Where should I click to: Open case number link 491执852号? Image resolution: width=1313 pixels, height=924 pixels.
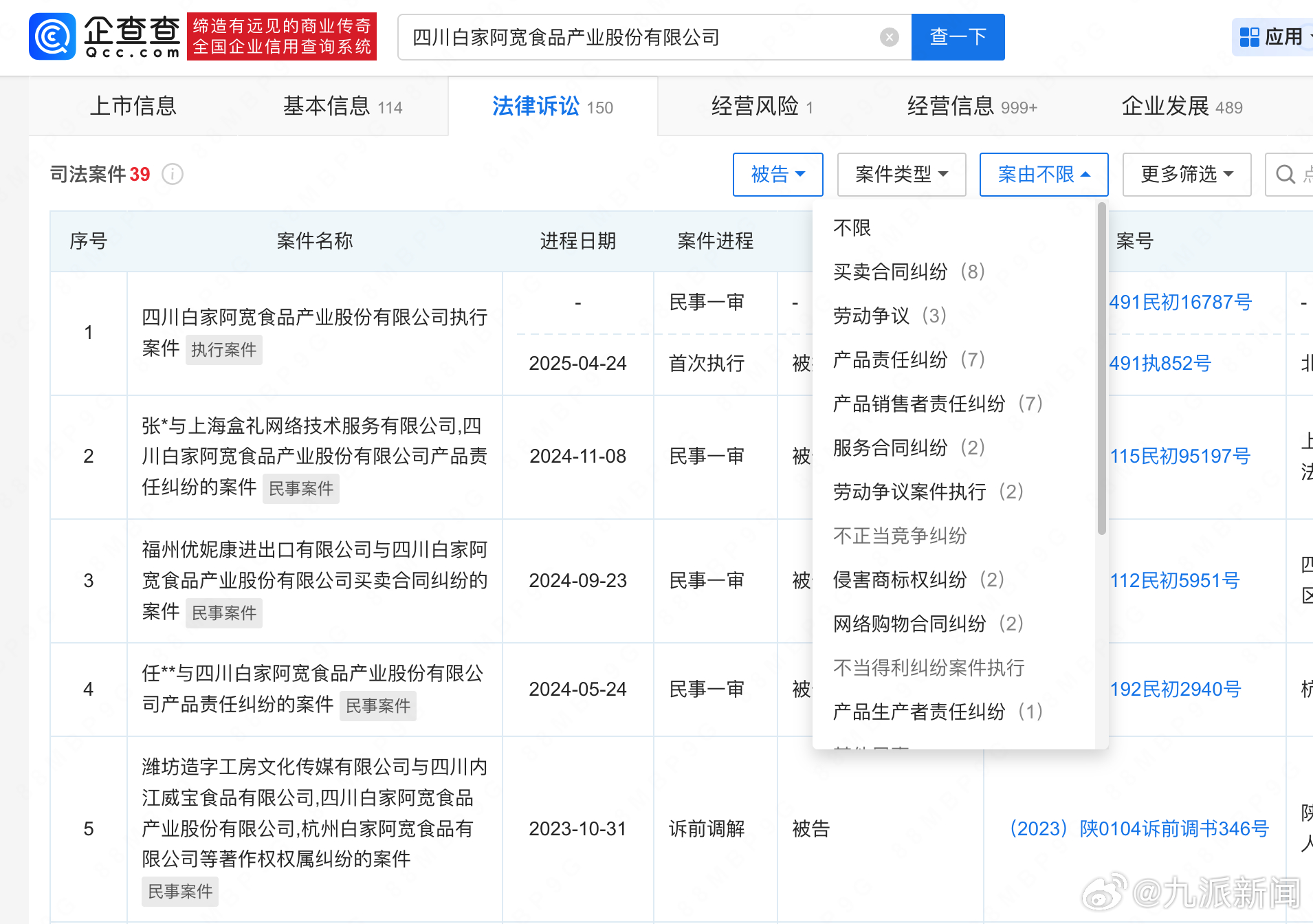[1160, 364]
